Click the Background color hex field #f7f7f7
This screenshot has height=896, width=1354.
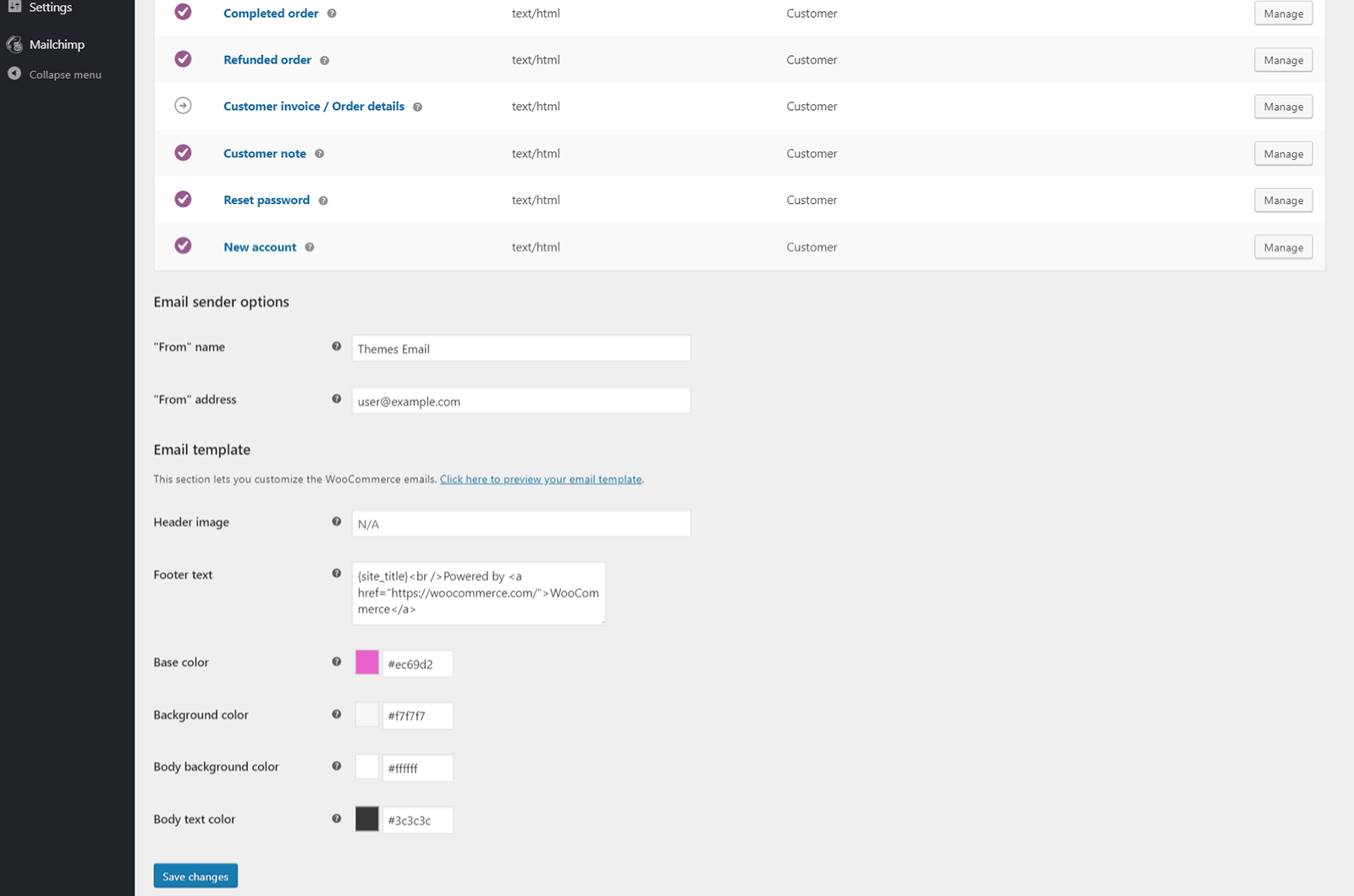418,716
